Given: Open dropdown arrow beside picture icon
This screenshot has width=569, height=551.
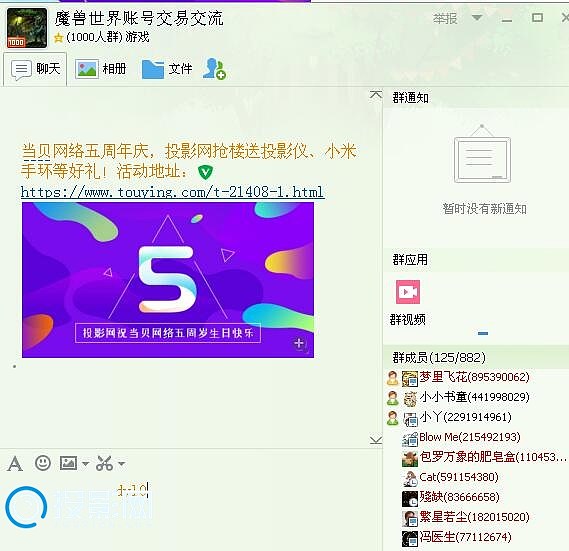Looking at the screenshot, I should coord(85,464).
